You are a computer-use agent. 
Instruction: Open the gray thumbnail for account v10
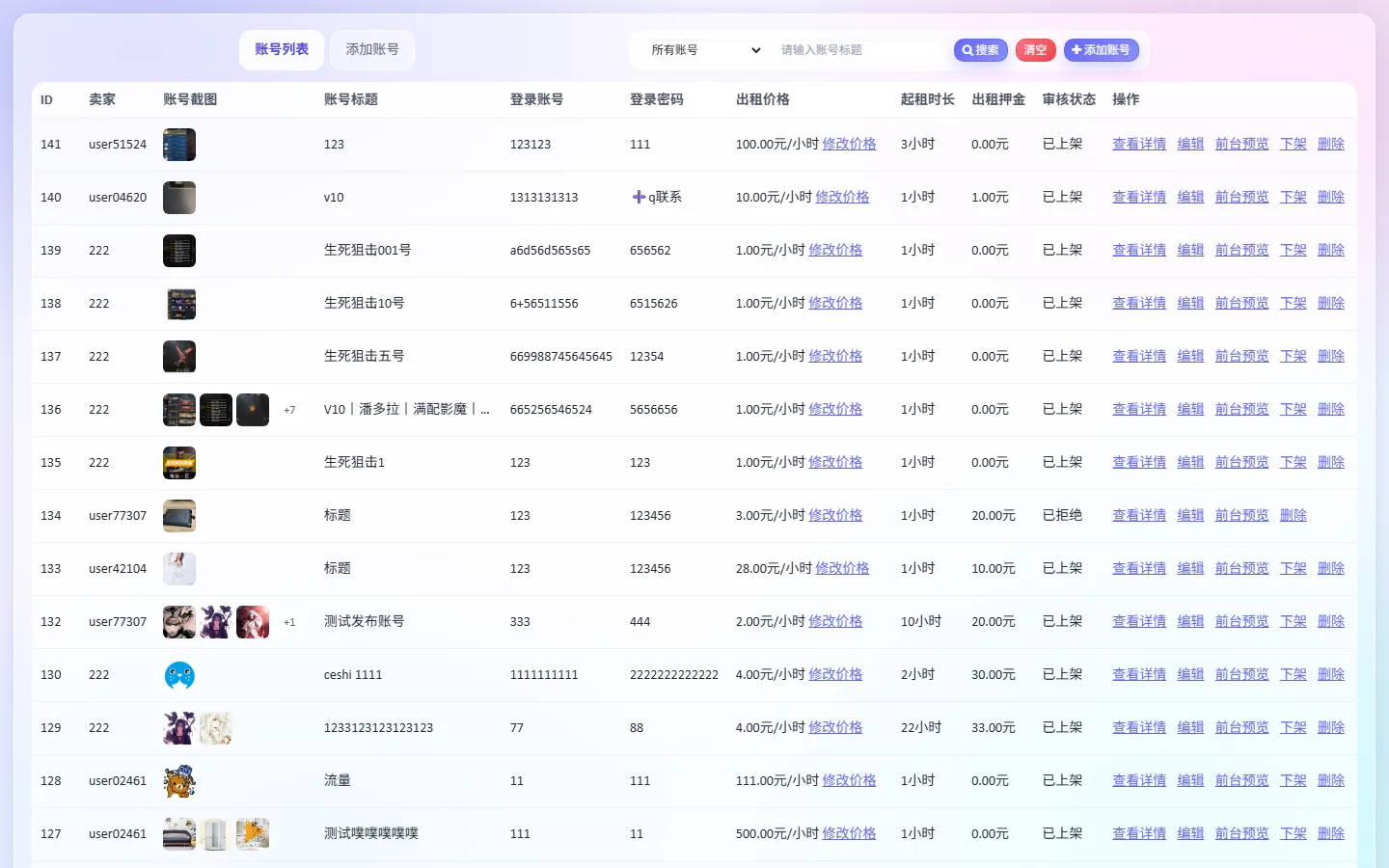pyautogui.click(x=179, y=198)
